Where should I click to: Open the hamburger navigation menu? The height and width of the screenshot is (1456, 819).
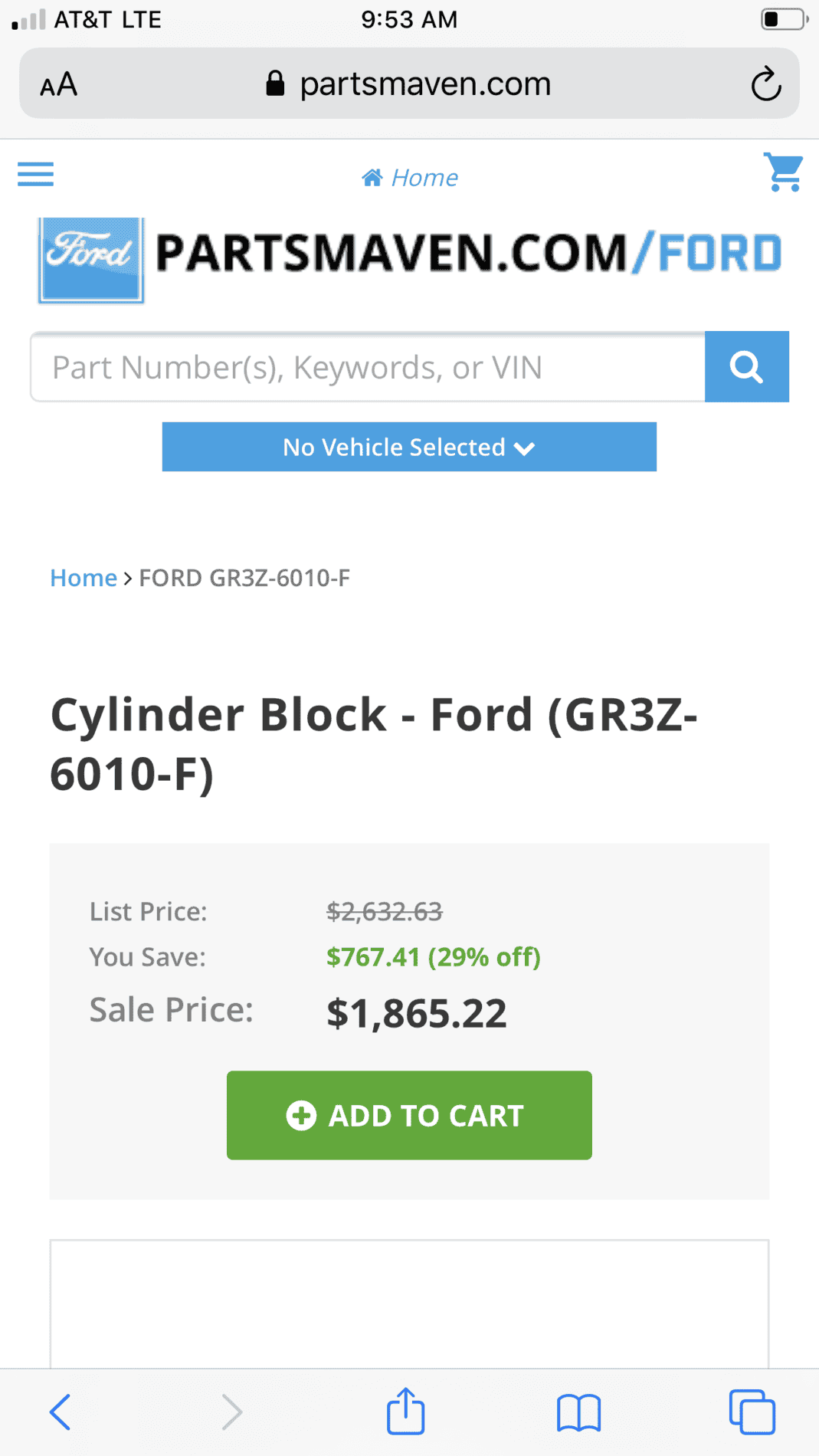35,175
